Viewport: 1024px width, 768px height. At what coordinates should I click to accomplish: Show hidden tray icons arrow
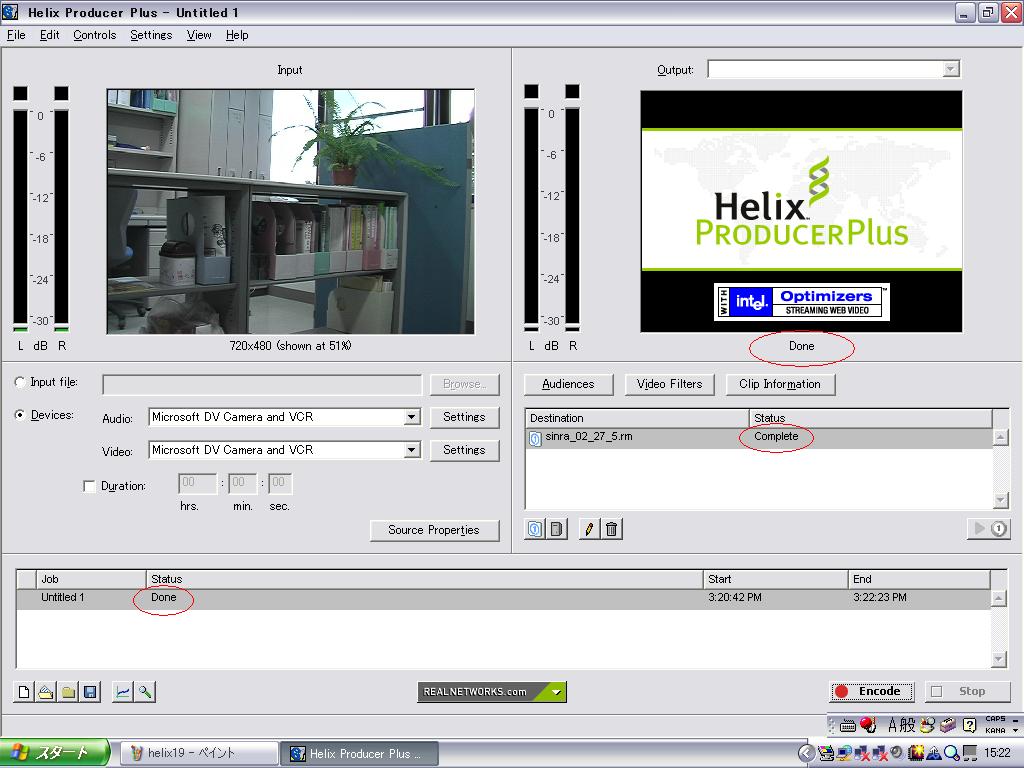pos(807,754)
